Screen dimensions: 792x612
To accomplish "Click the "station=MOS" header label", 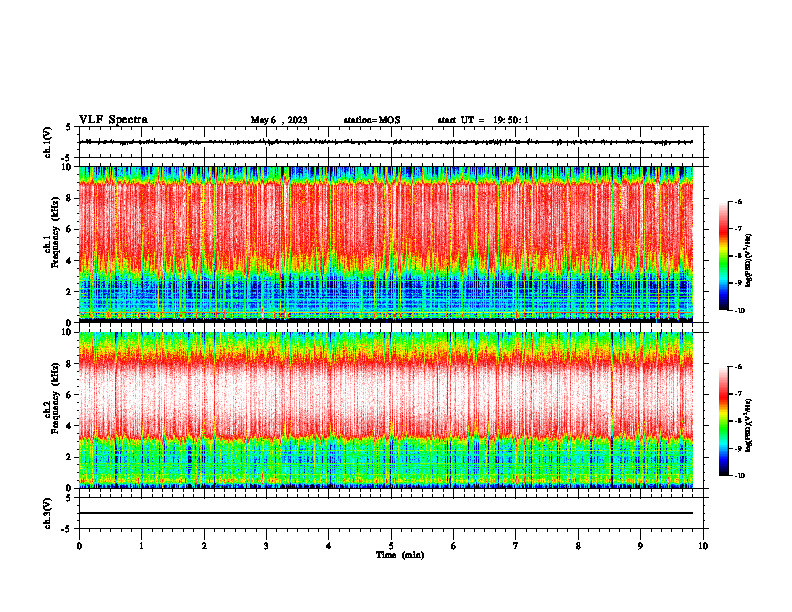I will [372, 120].
